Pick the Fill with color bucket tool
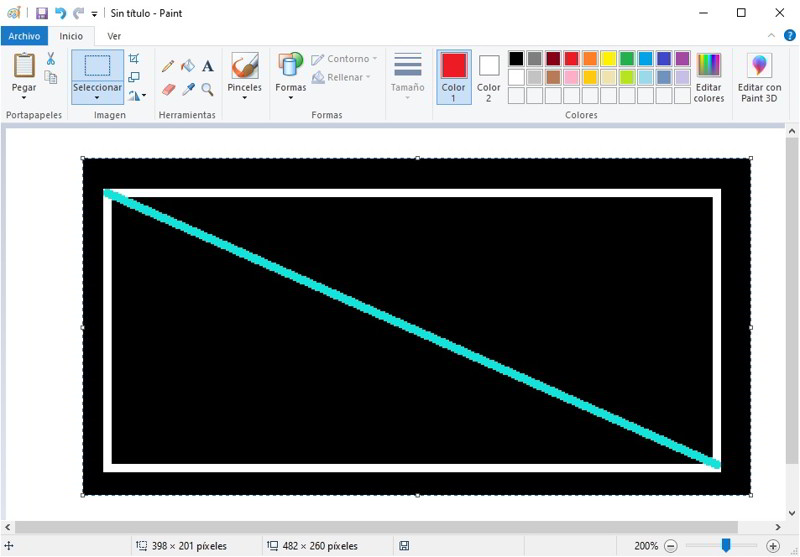The image size is (800, 557). (188, 66)
